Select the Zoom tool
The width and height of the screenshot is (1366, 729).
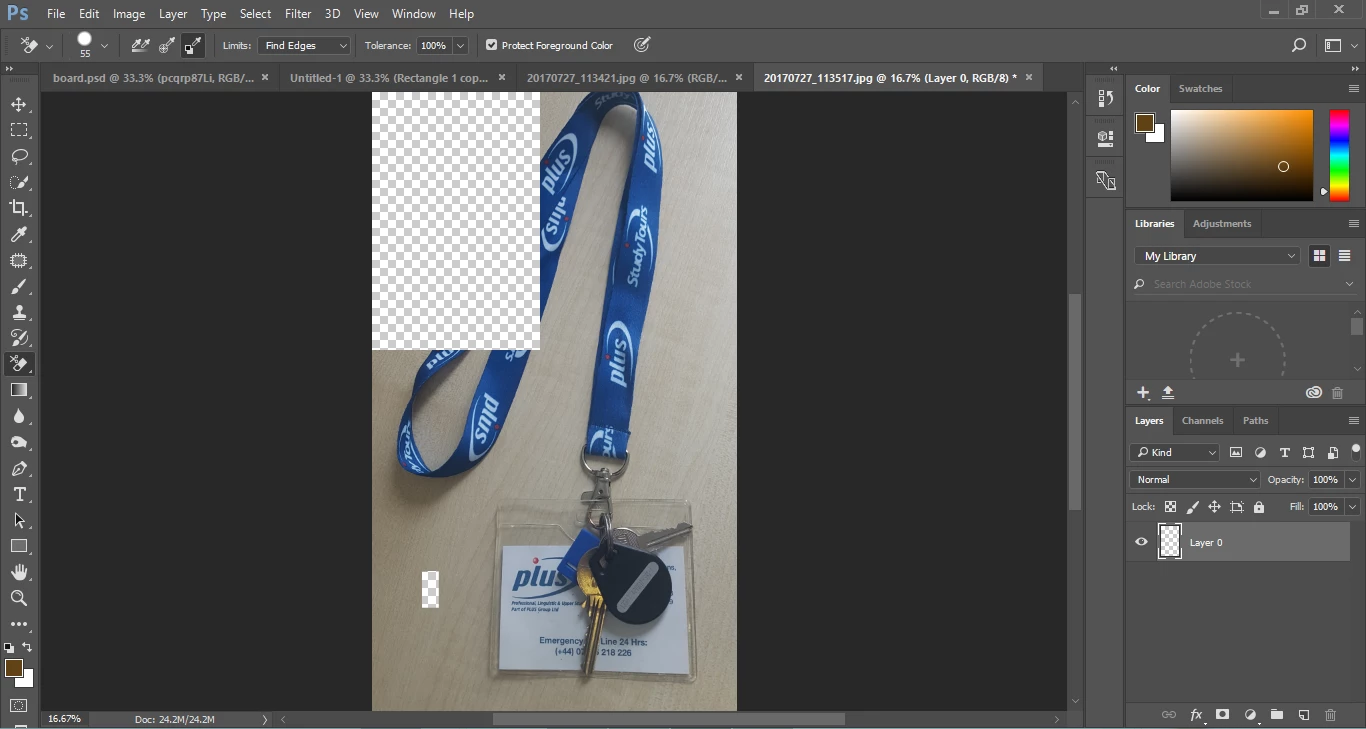[x=19, y=598]
